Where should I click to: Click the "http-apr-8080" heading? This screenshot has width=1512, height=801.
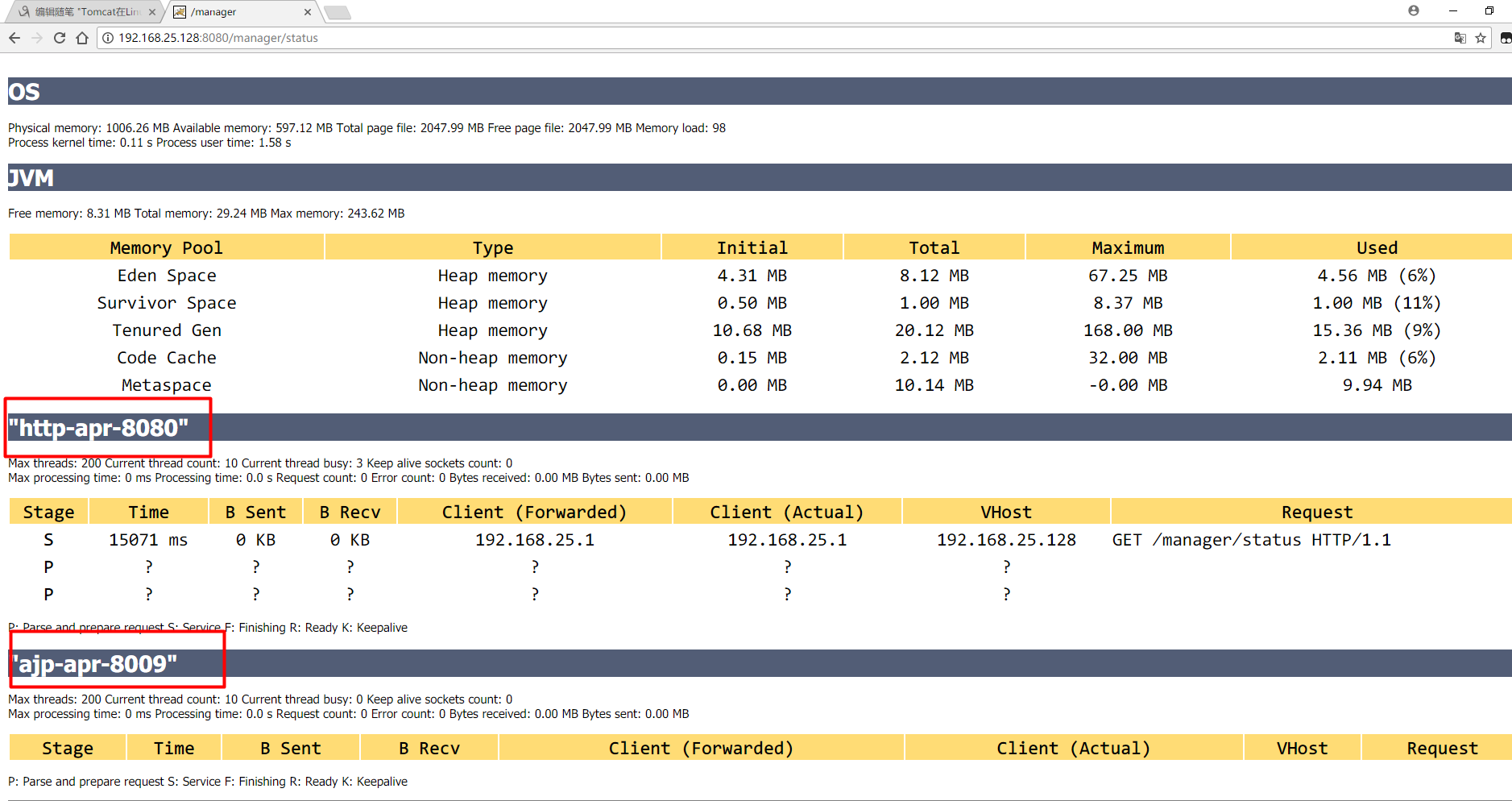(98, 428)
